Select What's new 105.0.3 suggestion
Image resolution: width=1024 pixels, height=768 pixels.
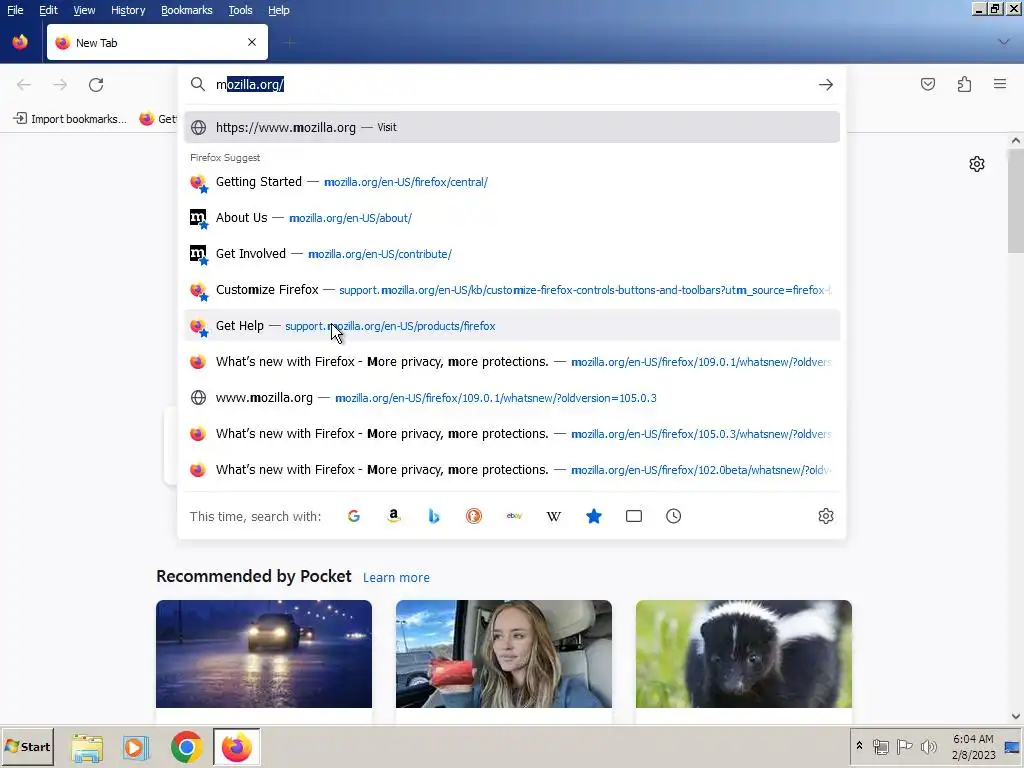pos(511,433)
